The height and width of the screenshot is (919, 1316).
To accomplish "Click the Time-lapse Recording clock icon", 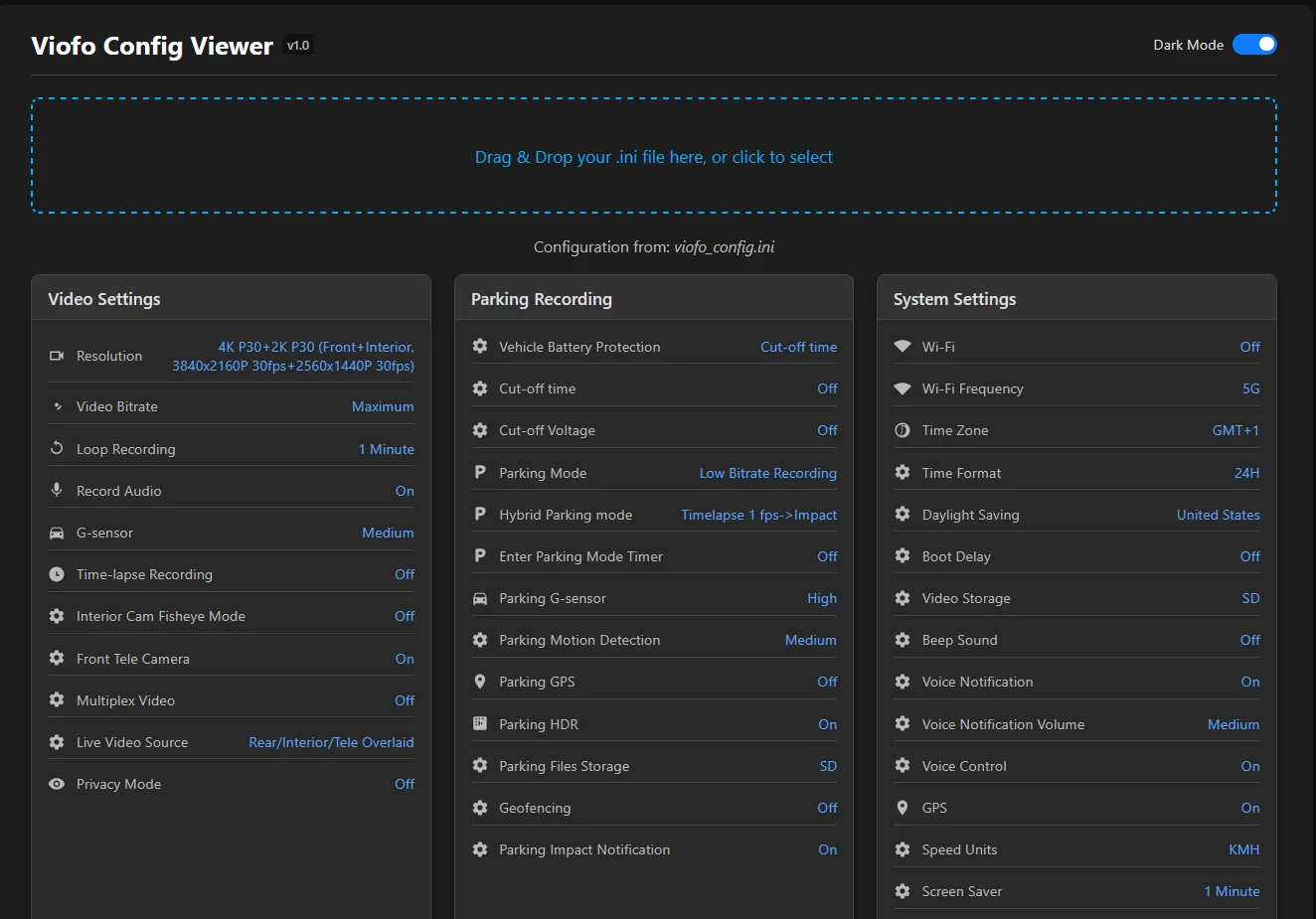I will click(x=57, y=574).
